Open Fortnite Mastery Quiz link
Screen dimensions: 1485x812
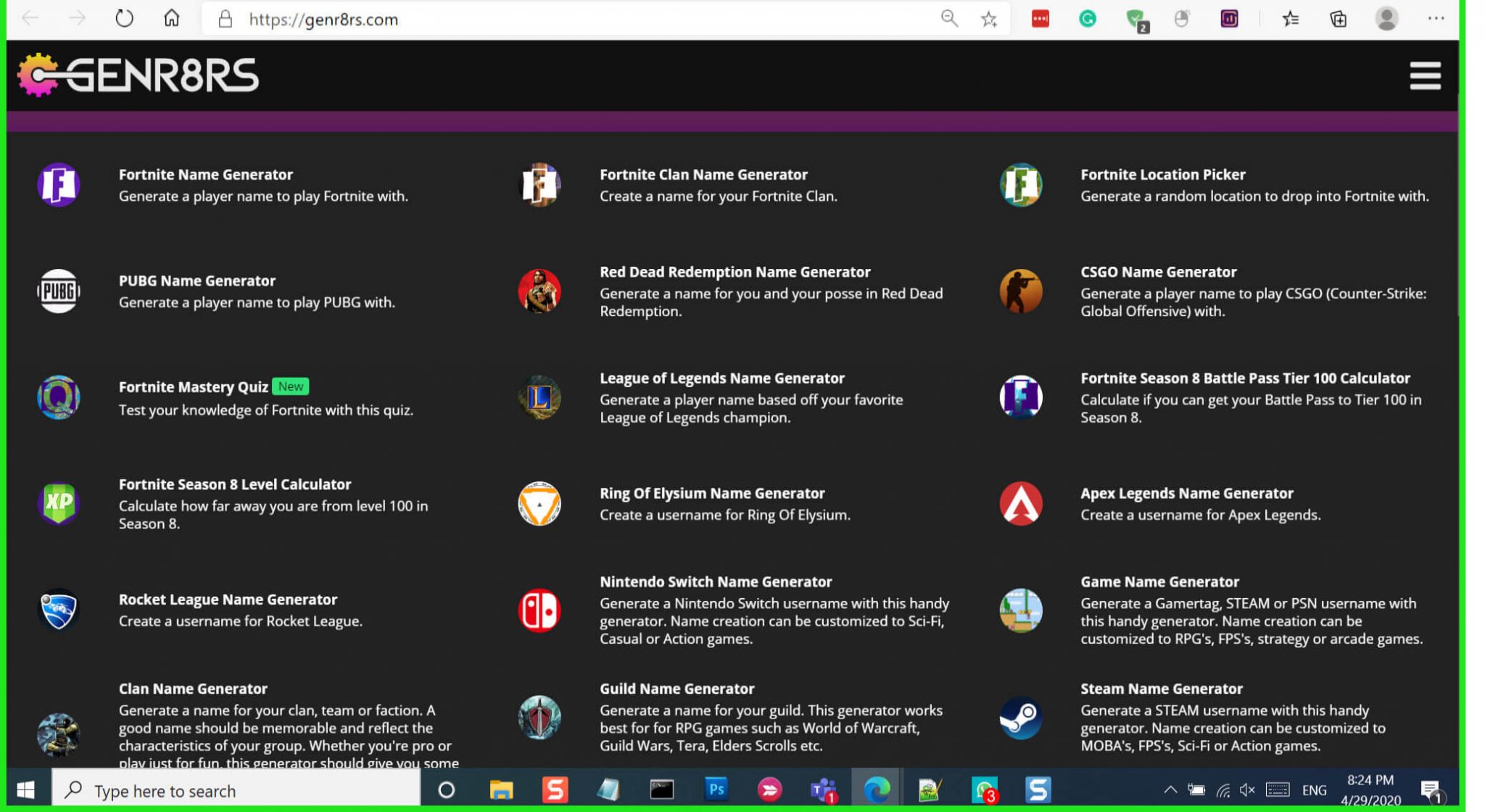click(x=193, y=387)
